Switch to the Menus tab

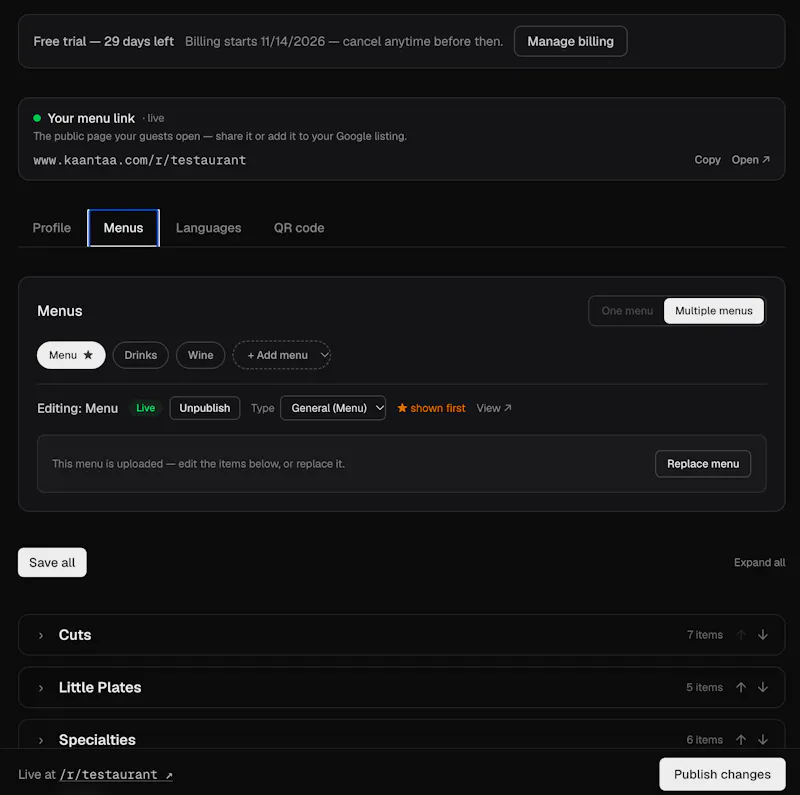coord(123,228)
